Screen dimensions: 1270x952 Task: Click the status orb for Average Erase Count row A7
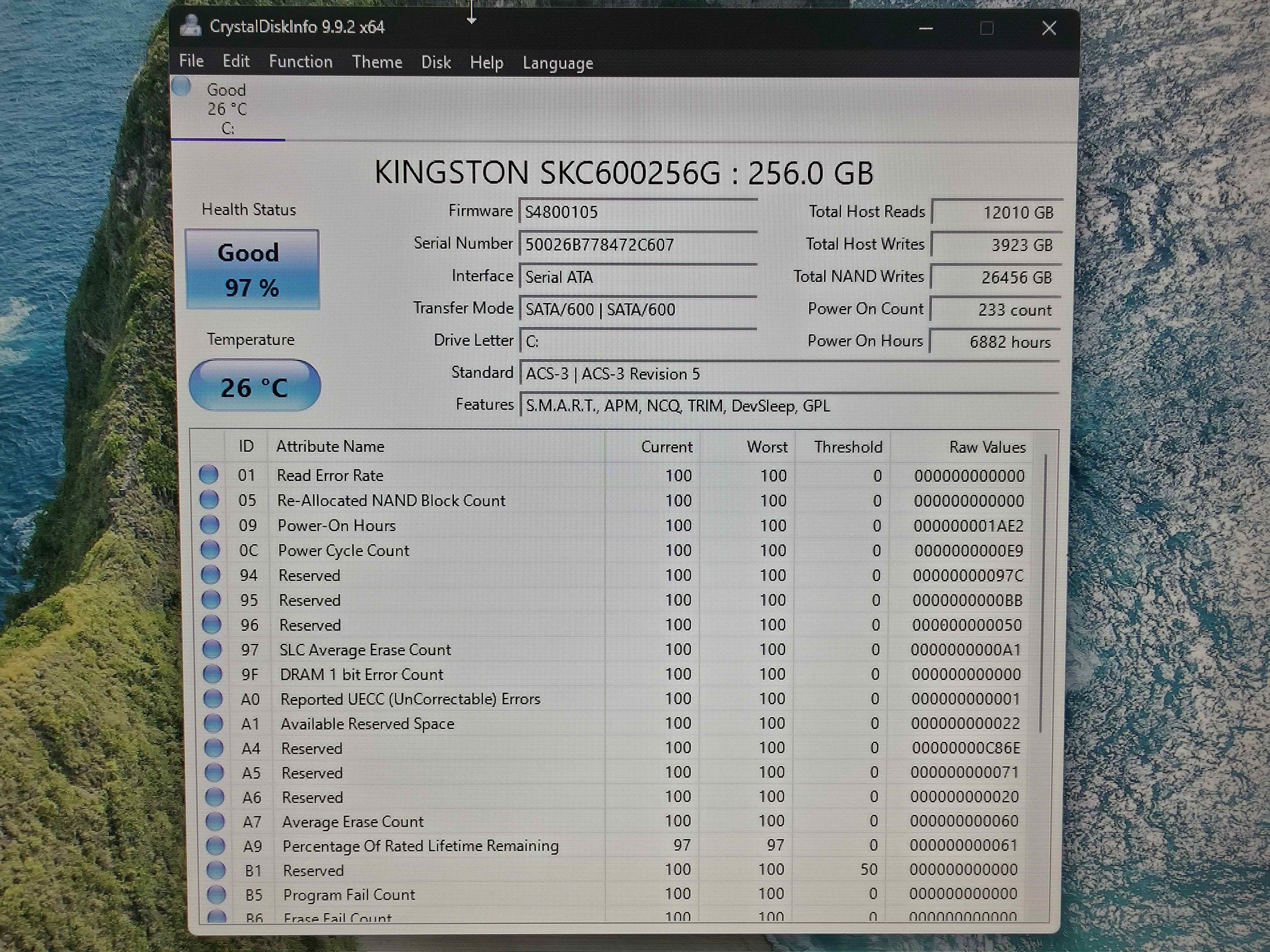pos(215,821)
